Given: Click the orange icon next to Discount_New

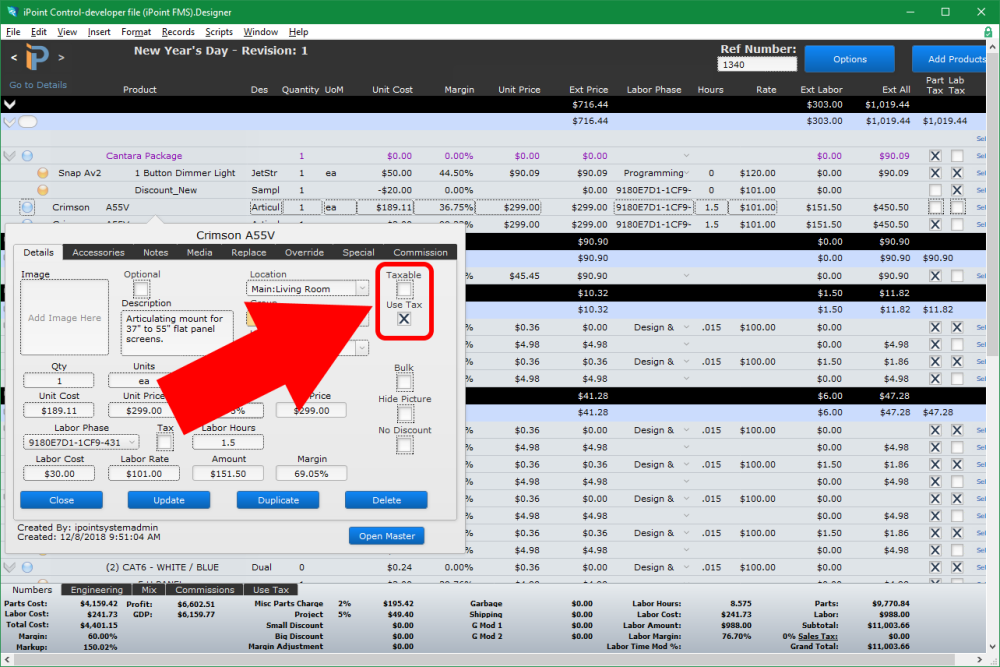Looking at the screenshot, I should click(x=42, y=189).
